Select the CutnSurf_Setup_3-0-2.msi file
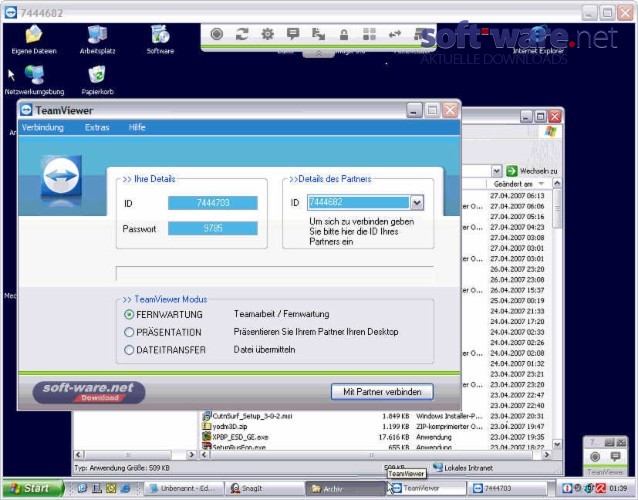This screenshot has height=500, width=638. 248,416
